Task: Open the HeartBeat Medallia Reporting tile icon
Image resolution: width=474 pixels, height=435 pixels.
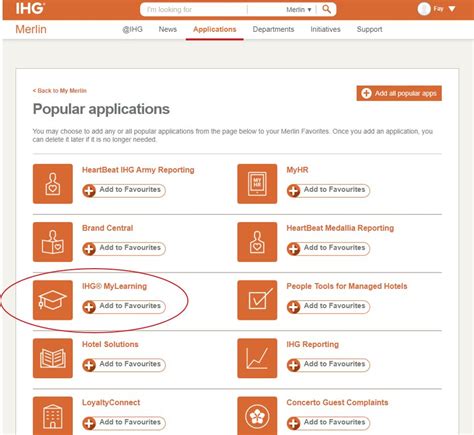Action: pyautogui.click(x=257, y=242)
